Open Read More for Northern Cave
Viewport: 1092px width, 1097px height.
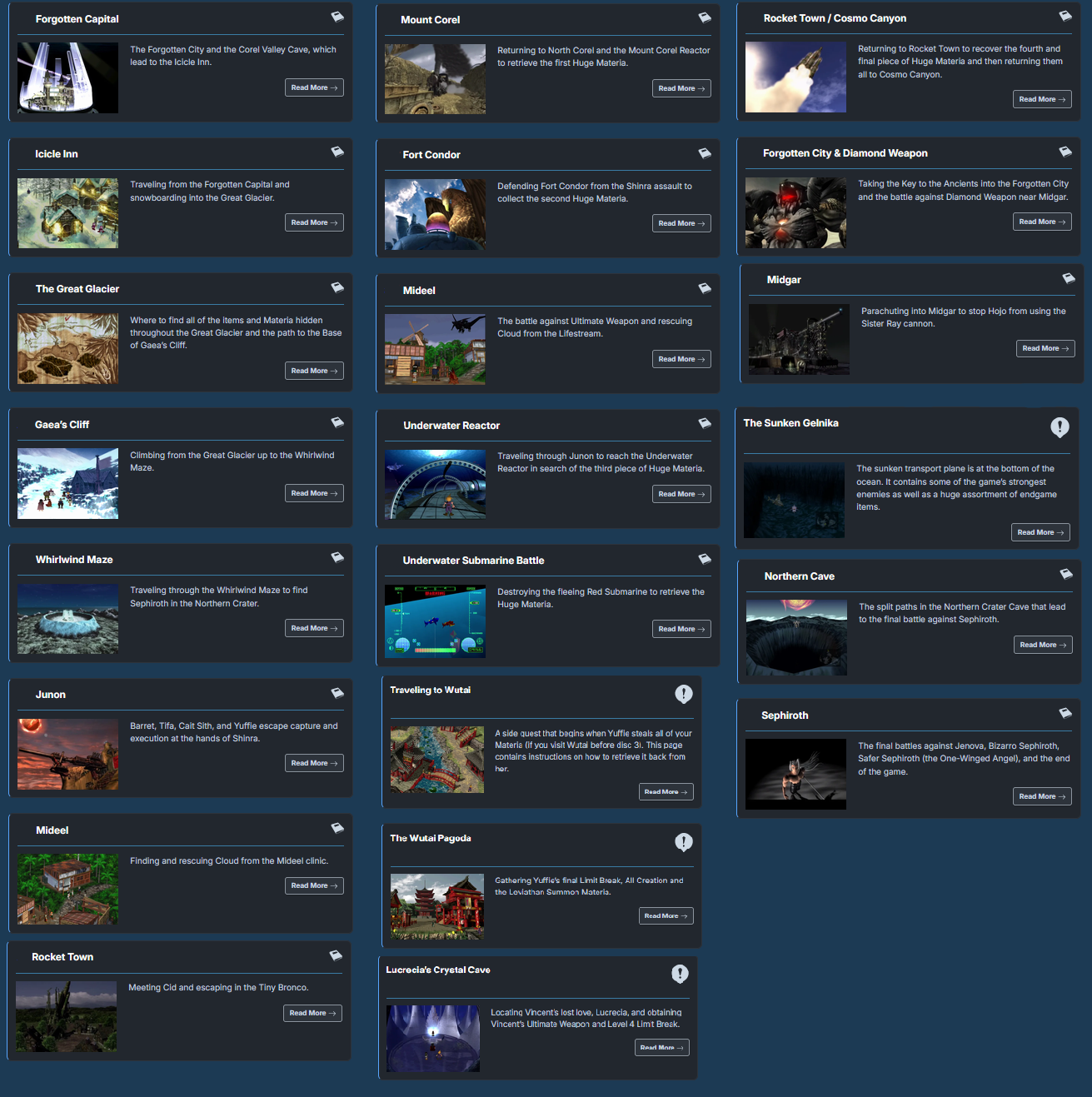click(1043, 645)
